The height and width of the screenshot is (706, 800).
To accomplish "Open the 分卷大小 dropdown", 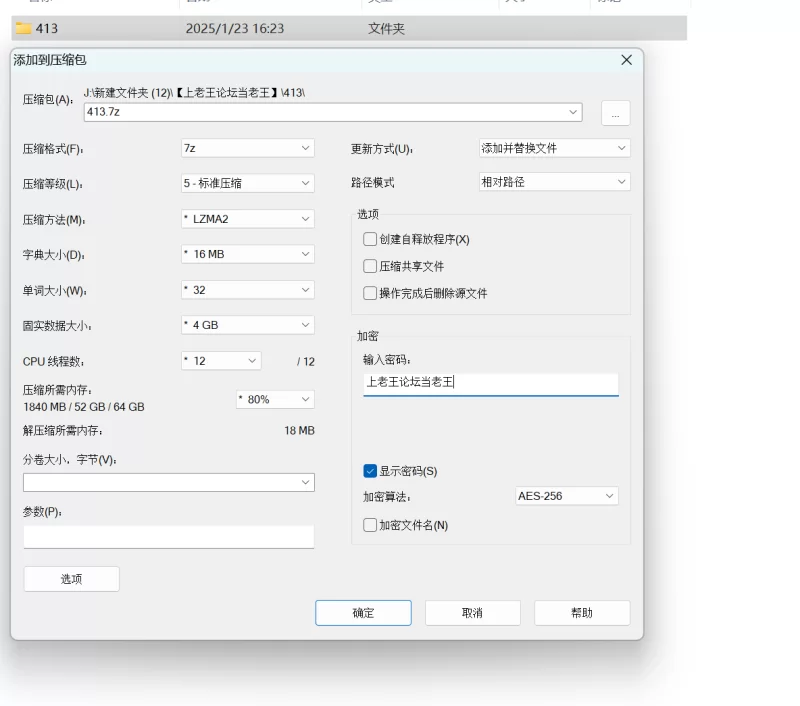I will click(169, 482).
